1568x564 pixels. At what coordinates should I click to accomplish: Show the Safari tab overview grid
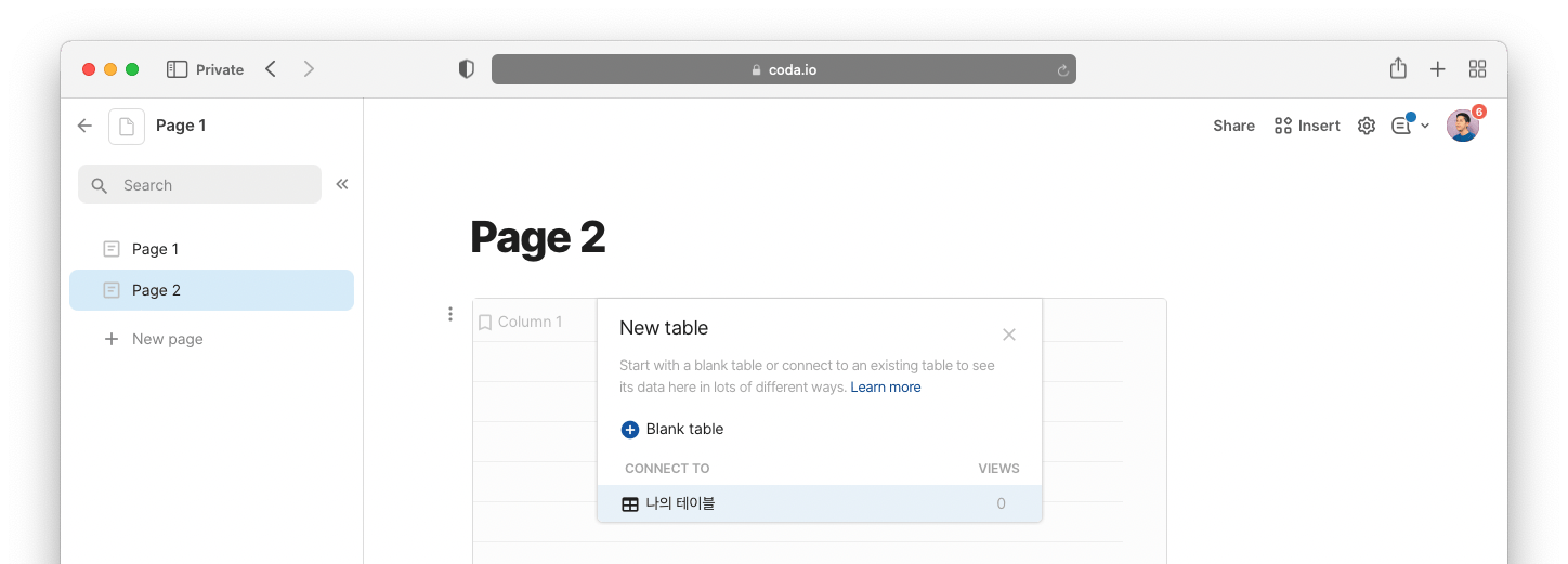click(1477, 69)
